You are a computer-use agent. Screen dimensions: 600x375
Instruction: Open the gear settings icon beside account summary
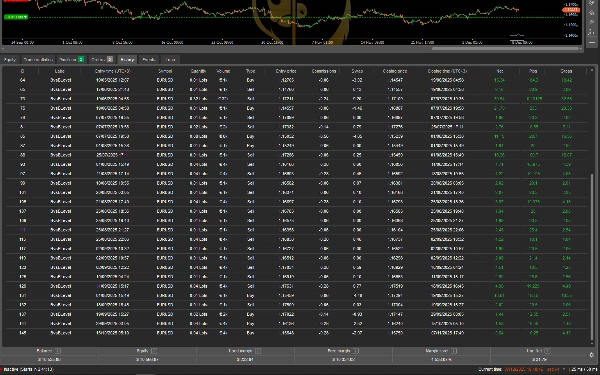(x=592, y=355)
